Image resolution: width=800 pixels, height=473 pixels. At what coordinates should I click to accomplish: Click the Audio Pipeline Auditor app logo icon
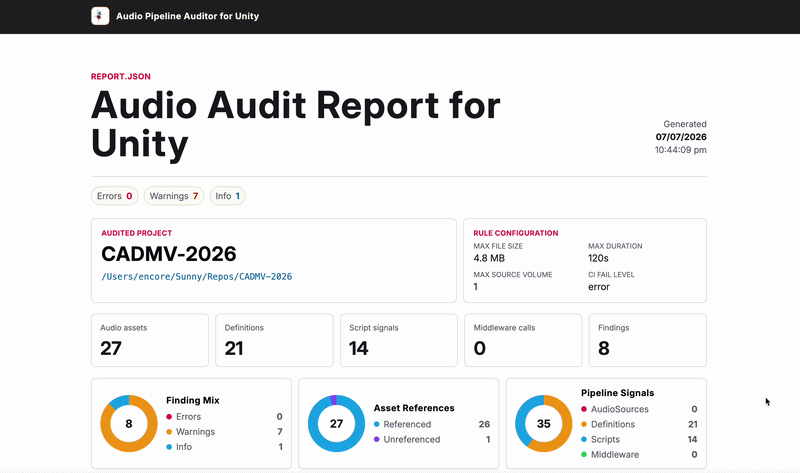coord(100,16)
